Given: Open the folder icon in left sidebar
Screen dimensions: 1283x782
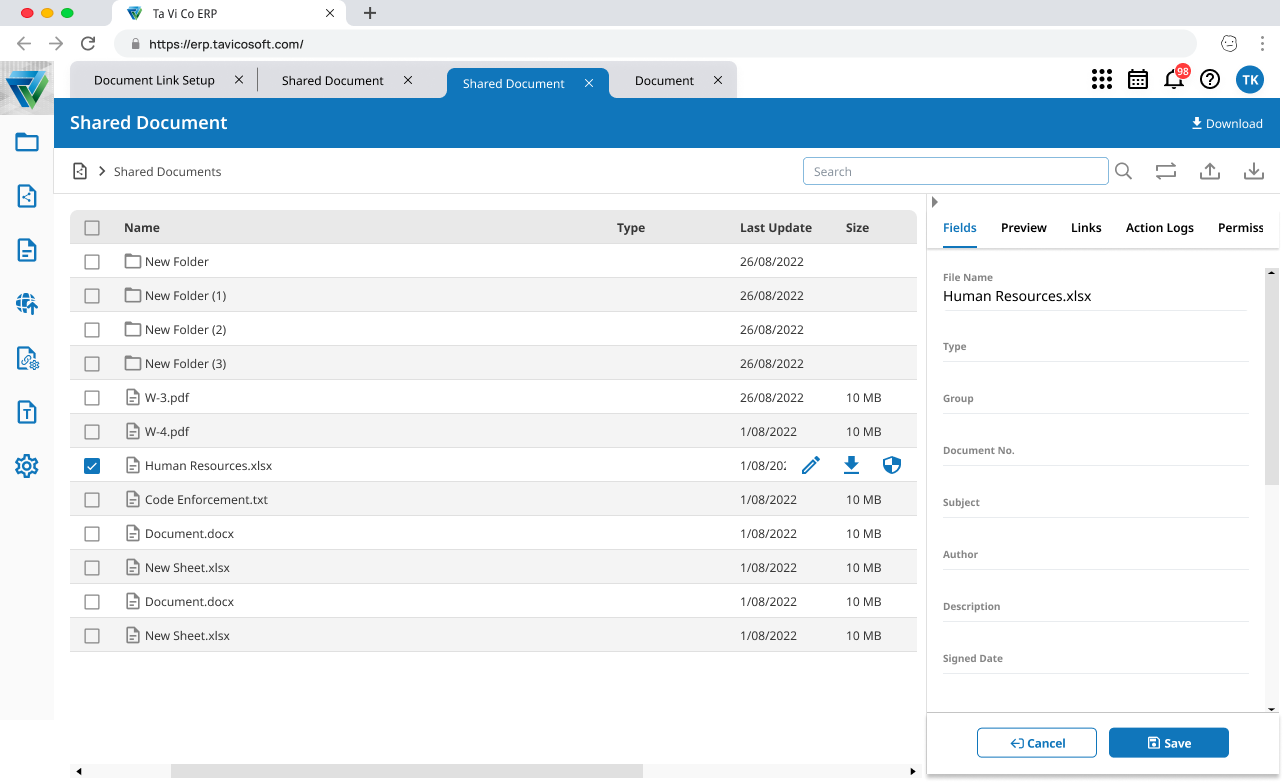Looking at the screenshot, I should point(27,142).
